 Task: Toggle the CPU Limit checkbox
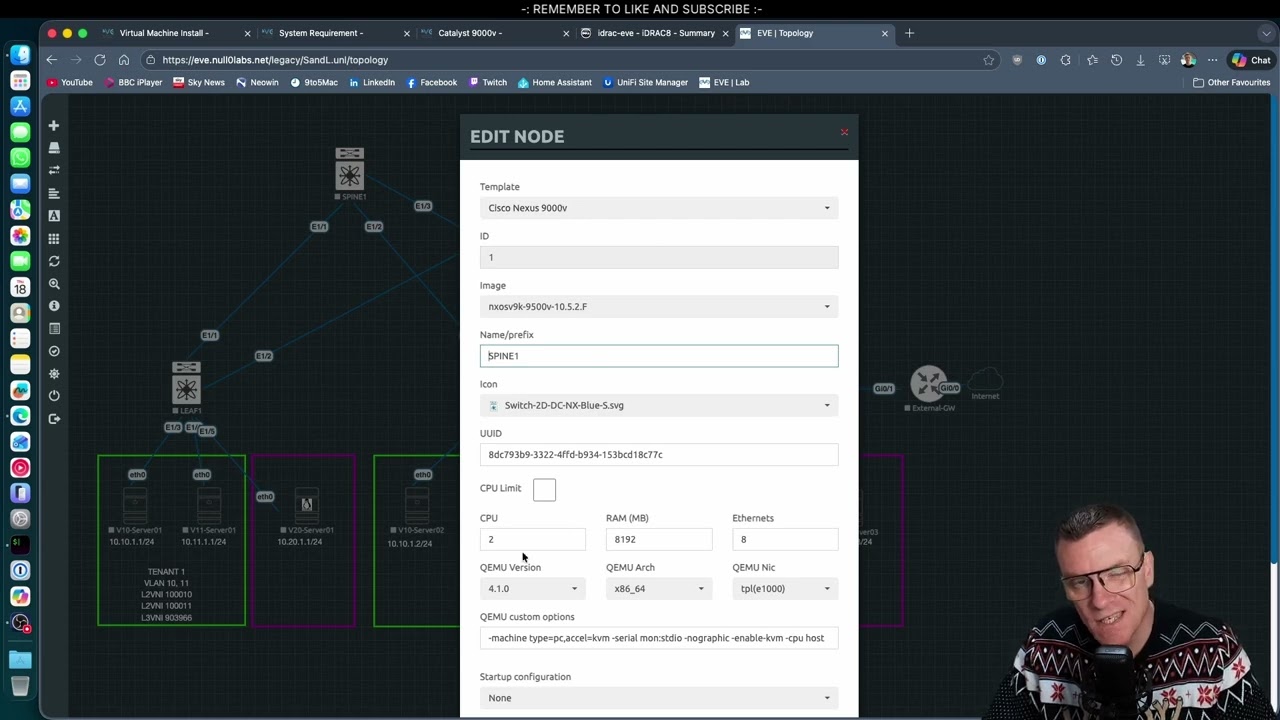pyautogui.click(x=544, y=489)
